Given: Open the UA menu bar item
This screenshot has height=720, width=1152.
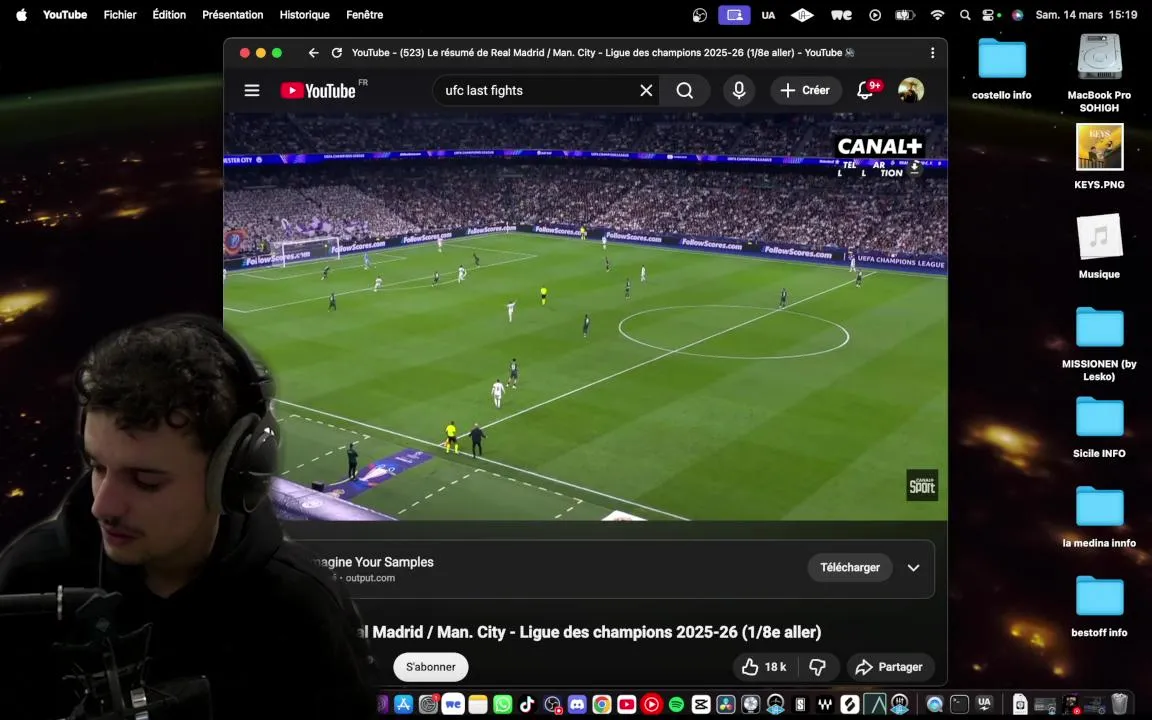Looking at the screenshot, I should (768, 15).
